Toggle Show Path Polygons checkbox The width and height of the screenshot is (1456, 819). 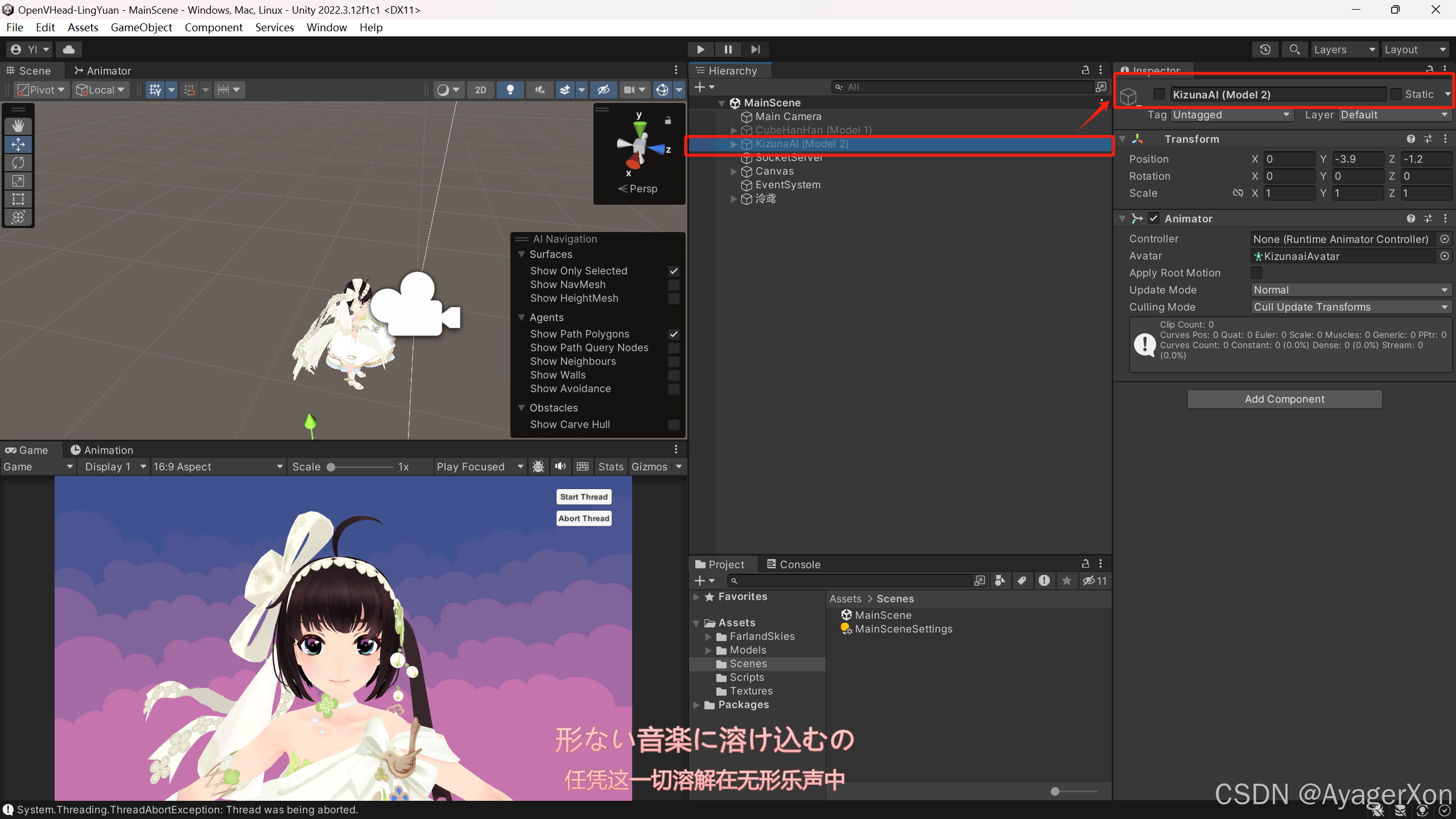click(674, 334)
